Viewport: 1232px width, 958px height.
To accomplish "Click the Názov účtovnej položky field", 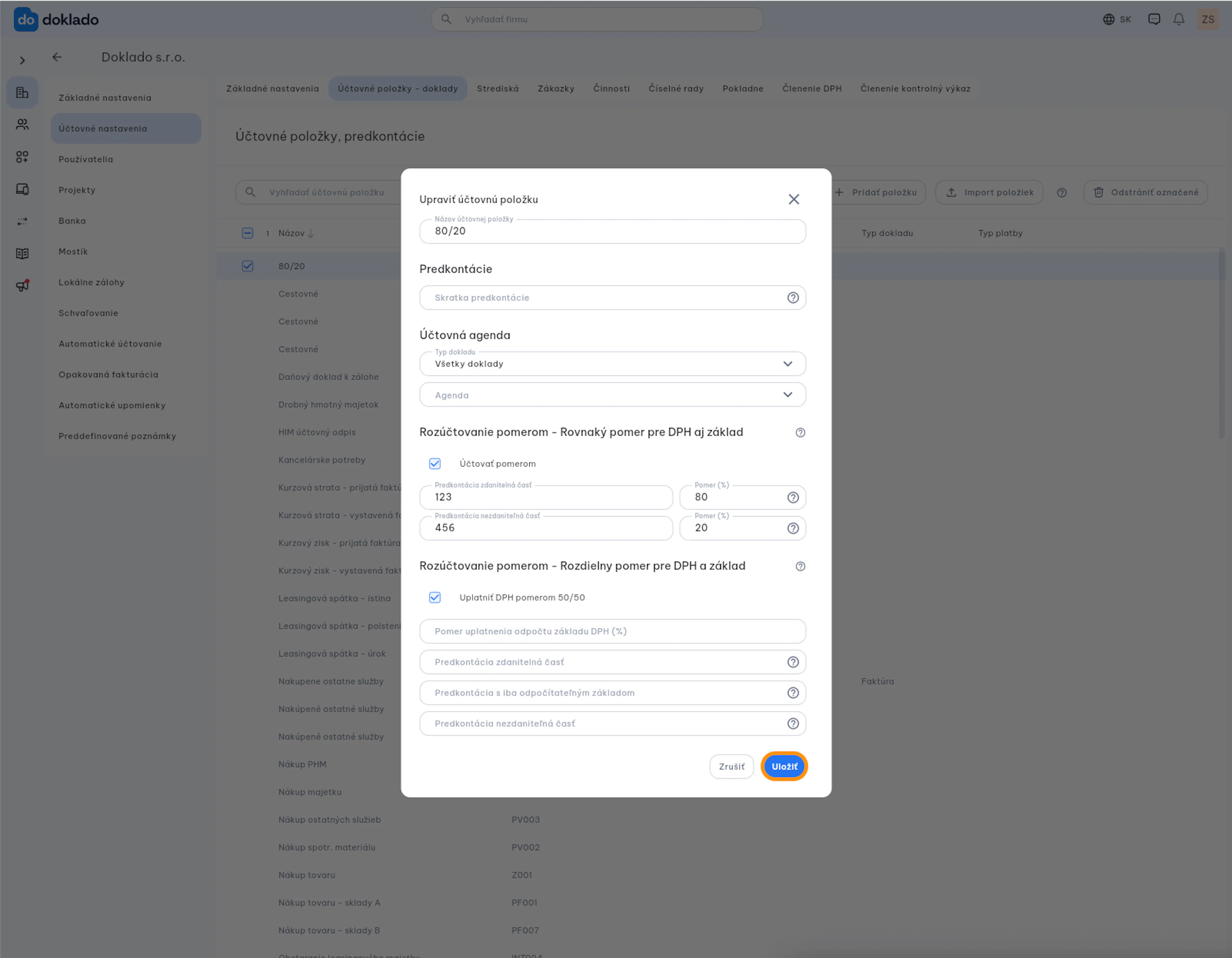I will tap(612, 231).
